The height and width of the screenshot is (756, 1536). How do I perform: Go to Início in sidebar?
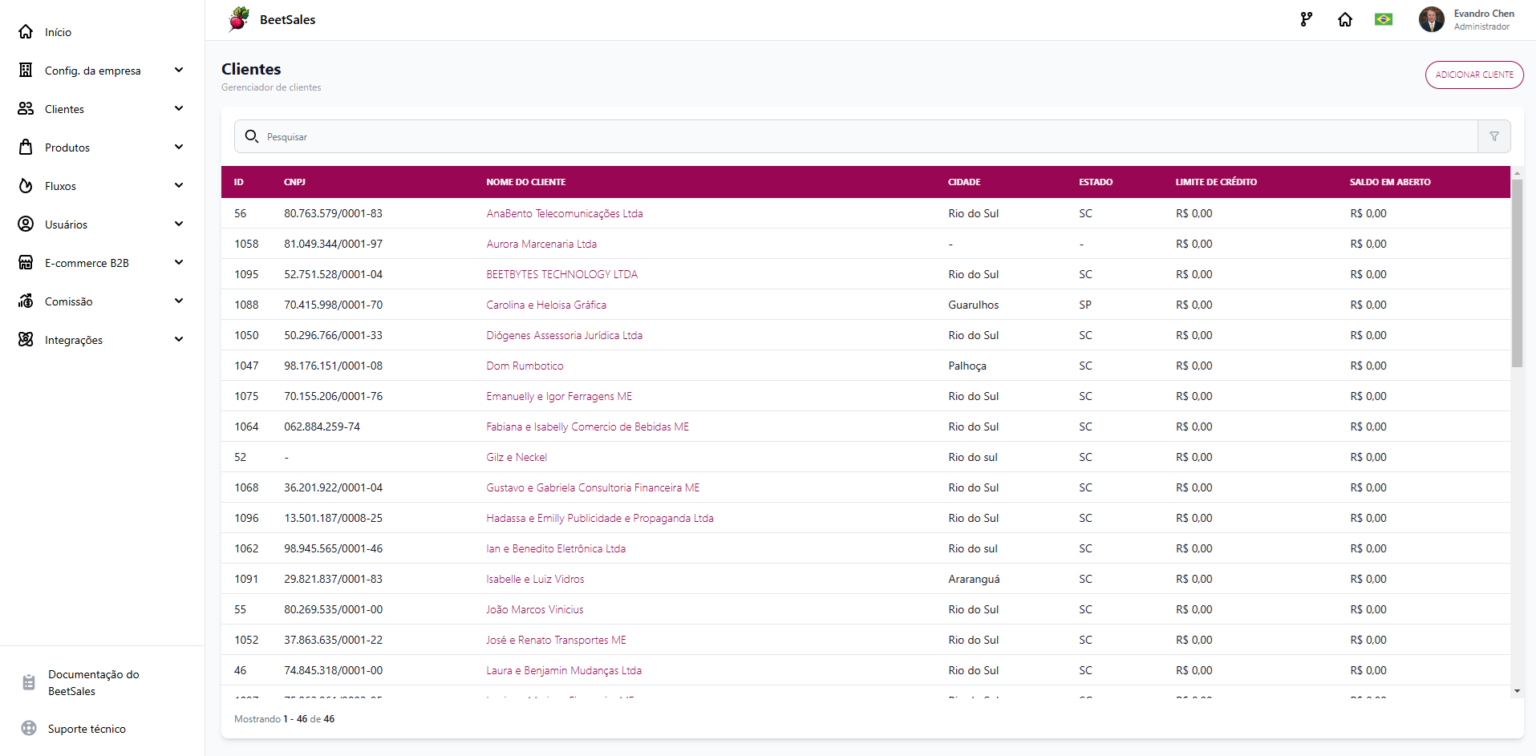point(58,32)
